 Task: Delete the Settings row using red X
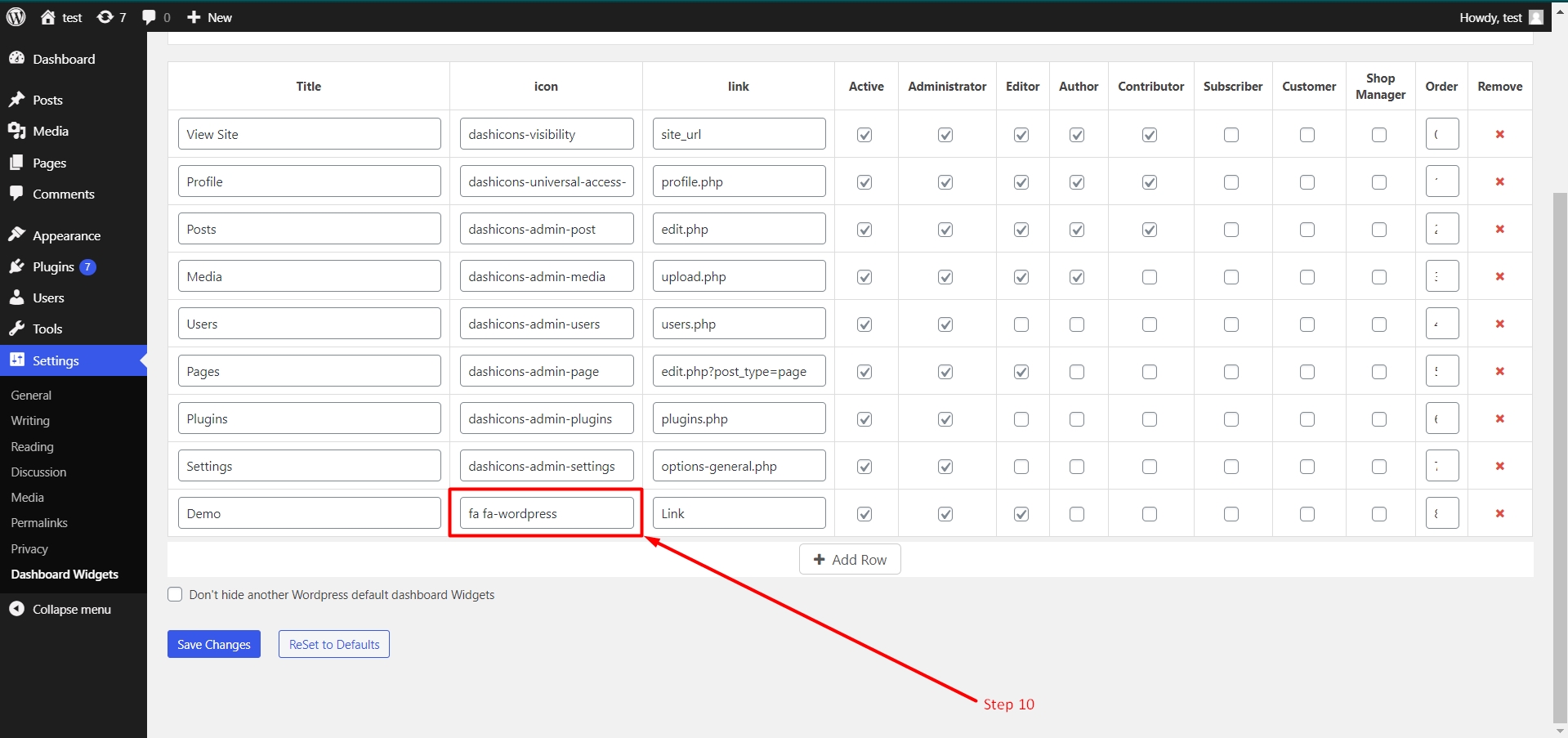(x=1500, y=466)
